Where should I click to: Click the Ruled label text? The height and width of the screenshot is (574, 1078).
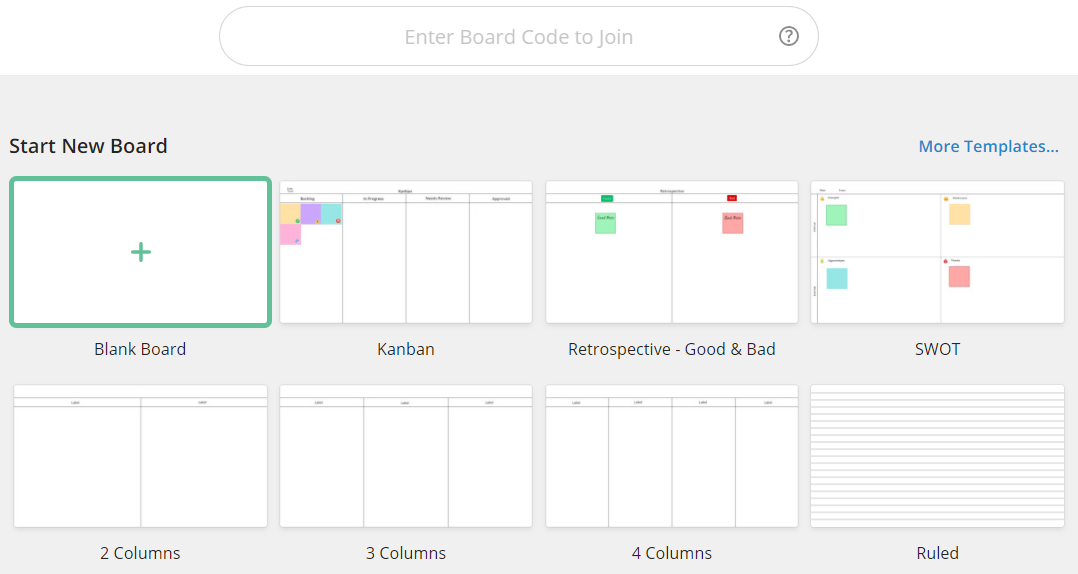click(x=938, y=553)
